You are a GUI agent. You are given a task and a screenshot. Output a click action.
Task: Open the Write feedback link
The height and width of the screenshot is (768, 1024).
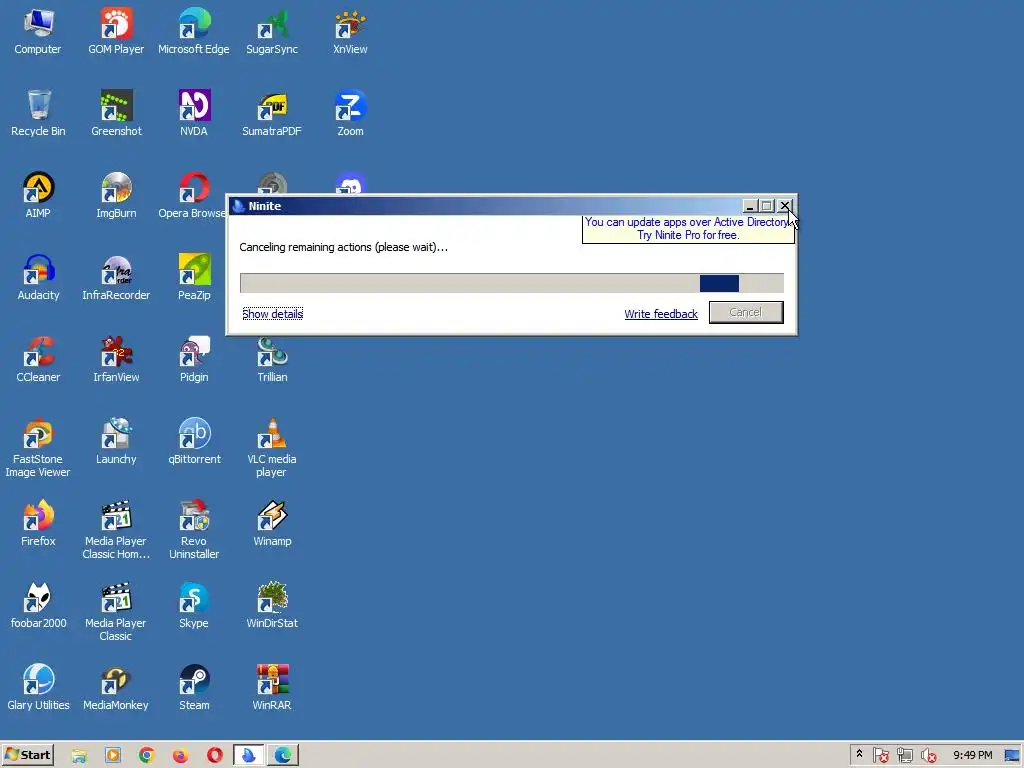click(661, 314)
